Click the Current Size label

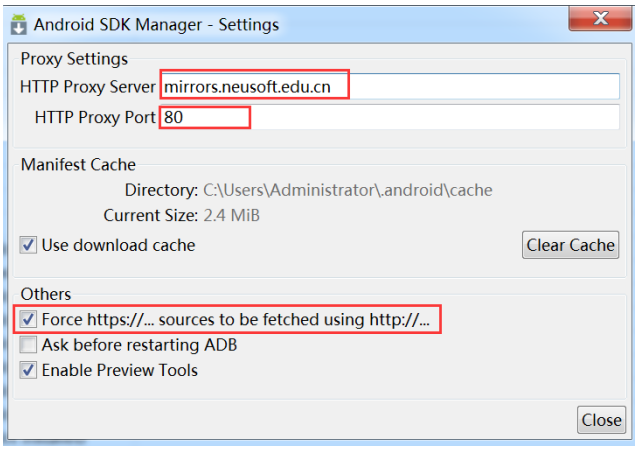click(150, 215)
